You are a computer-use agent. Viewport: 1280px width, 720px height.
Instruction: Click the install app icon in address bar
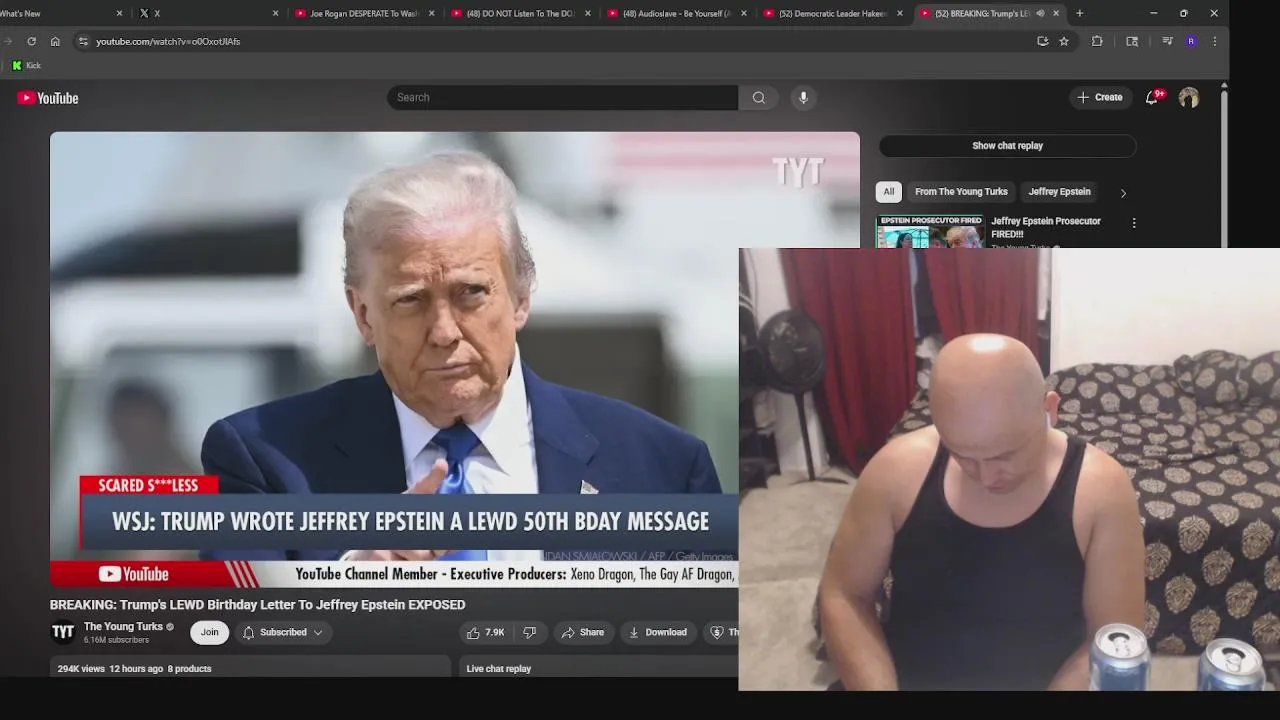tap(1043, 41)
